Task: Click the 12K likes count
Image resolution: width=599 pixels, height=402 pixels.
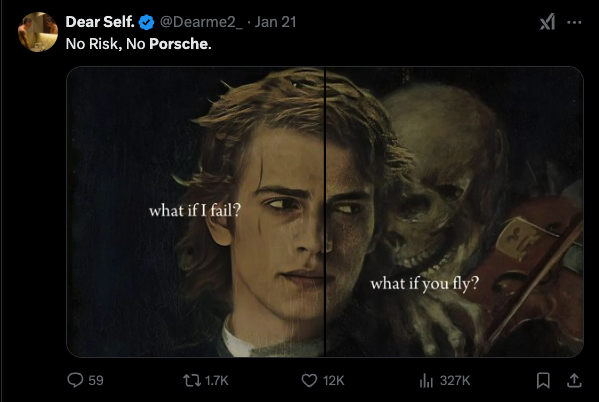Action: pos(333,381)
